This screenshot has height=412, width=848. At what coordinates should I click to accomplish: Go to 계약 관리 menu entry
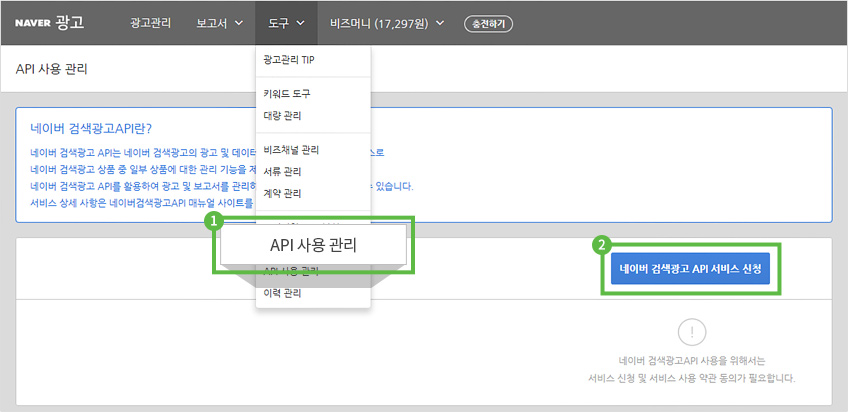tap(282, 193)
